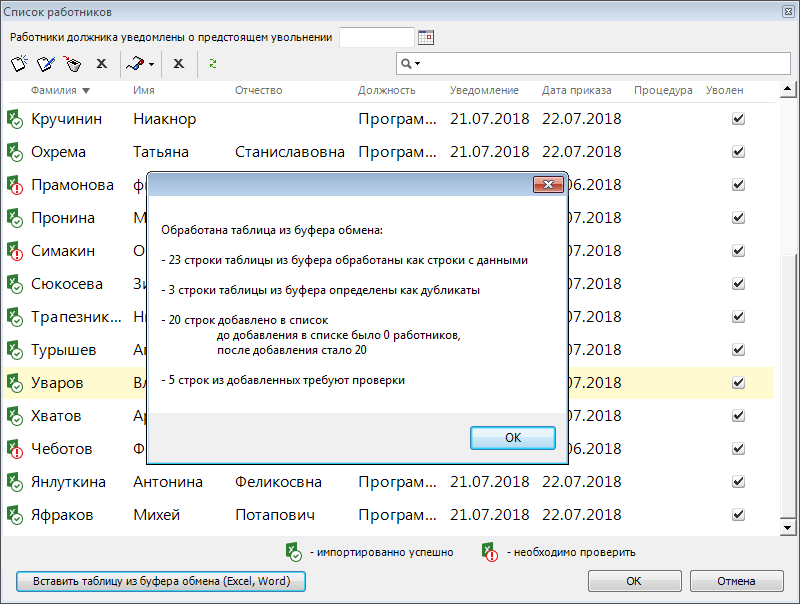Screen dimensions: 800x604
Task: Click the green refresh arrows icon
Action: pos(212,63)
